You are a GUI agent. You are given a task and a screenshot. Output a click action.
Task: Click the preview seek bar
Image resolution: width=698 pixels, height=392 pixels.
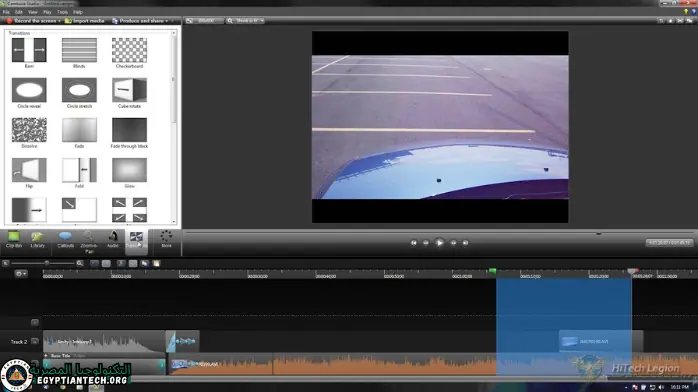click(438, 233)
